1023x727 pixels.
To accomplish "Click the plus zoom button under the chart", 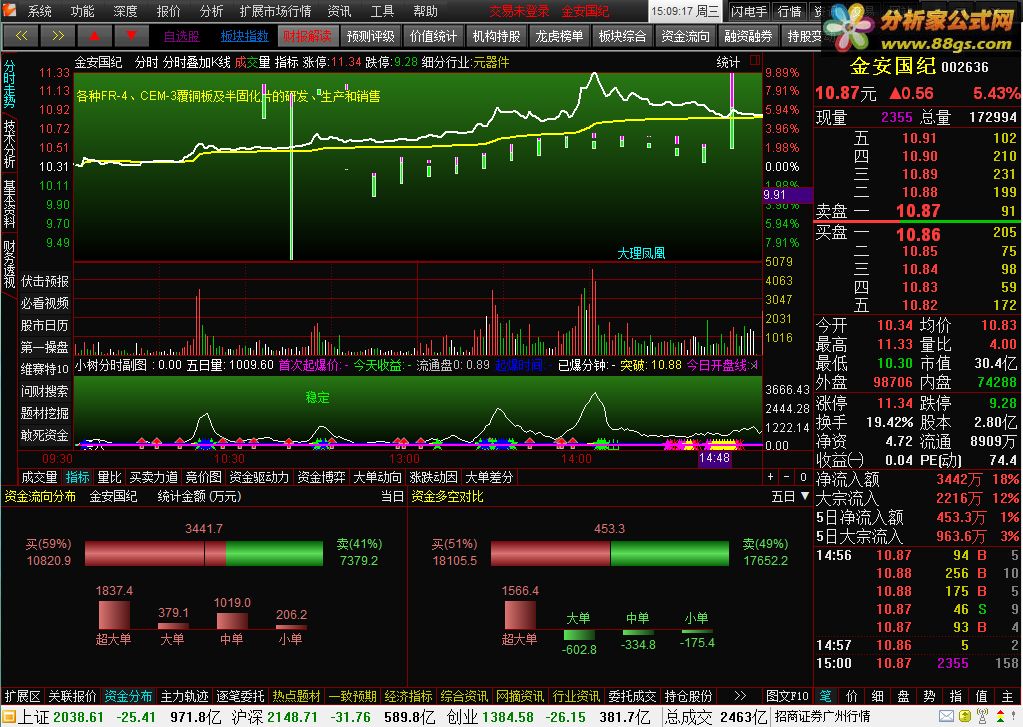I will tap(771, 477).
